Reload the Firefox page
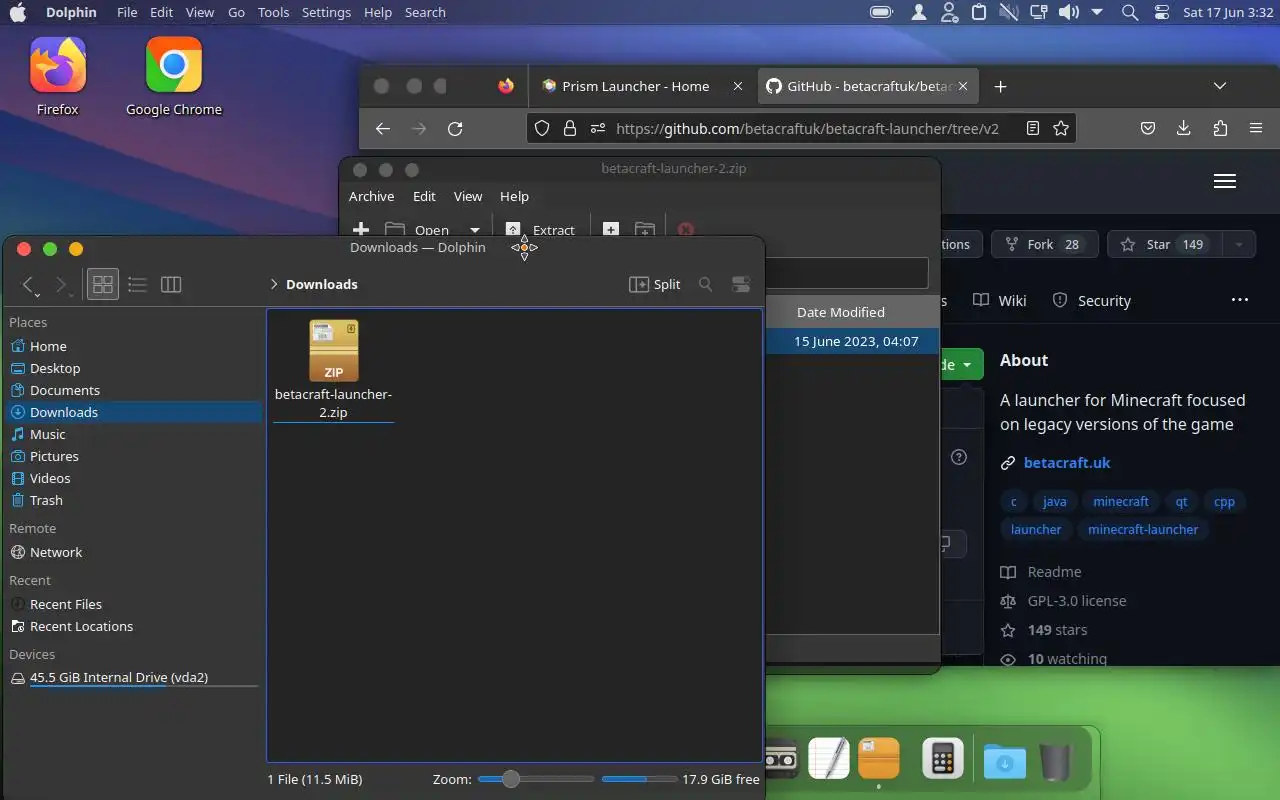The height and width of the screenshot is (800, 1280). tap(455, 128)
